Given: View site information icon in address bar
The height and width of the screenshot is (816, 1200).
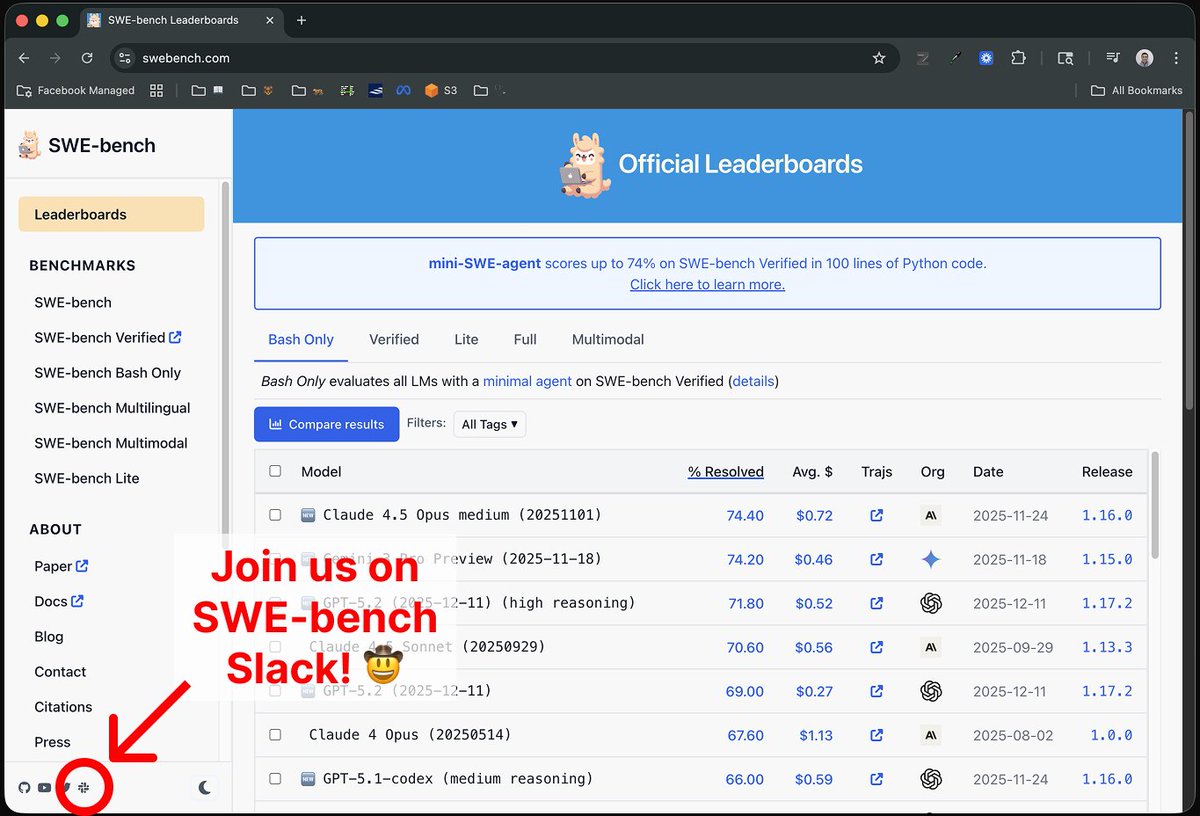Looking at the screenshot, I should coord(124,58).
